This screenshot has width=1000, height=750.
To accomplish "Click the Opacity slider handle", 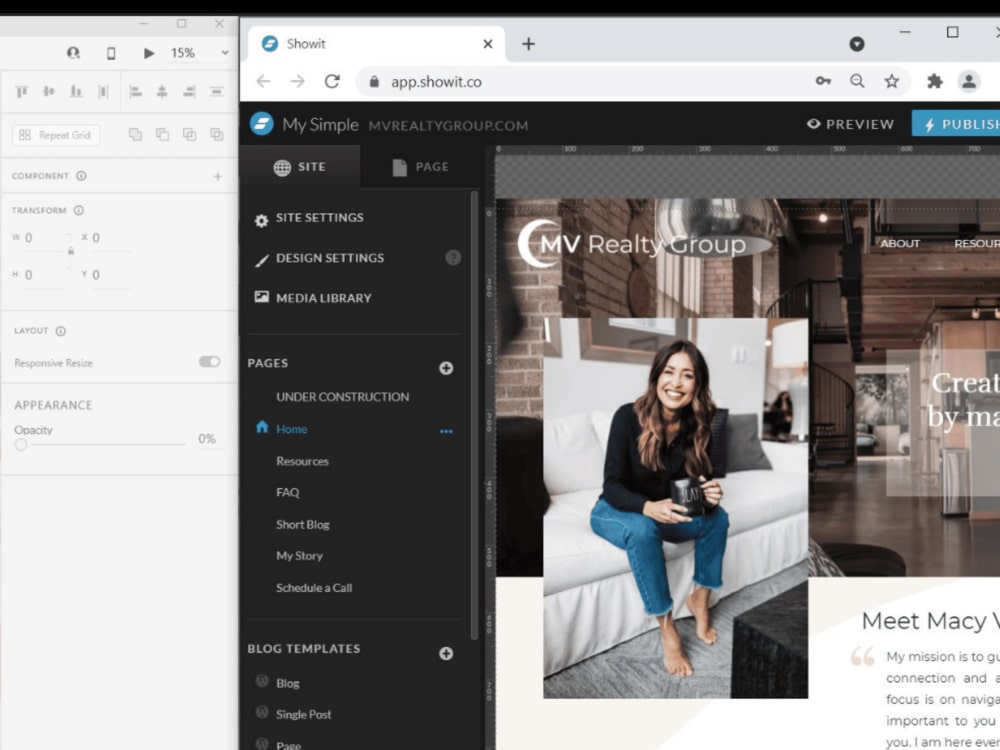I will point(21,444).
